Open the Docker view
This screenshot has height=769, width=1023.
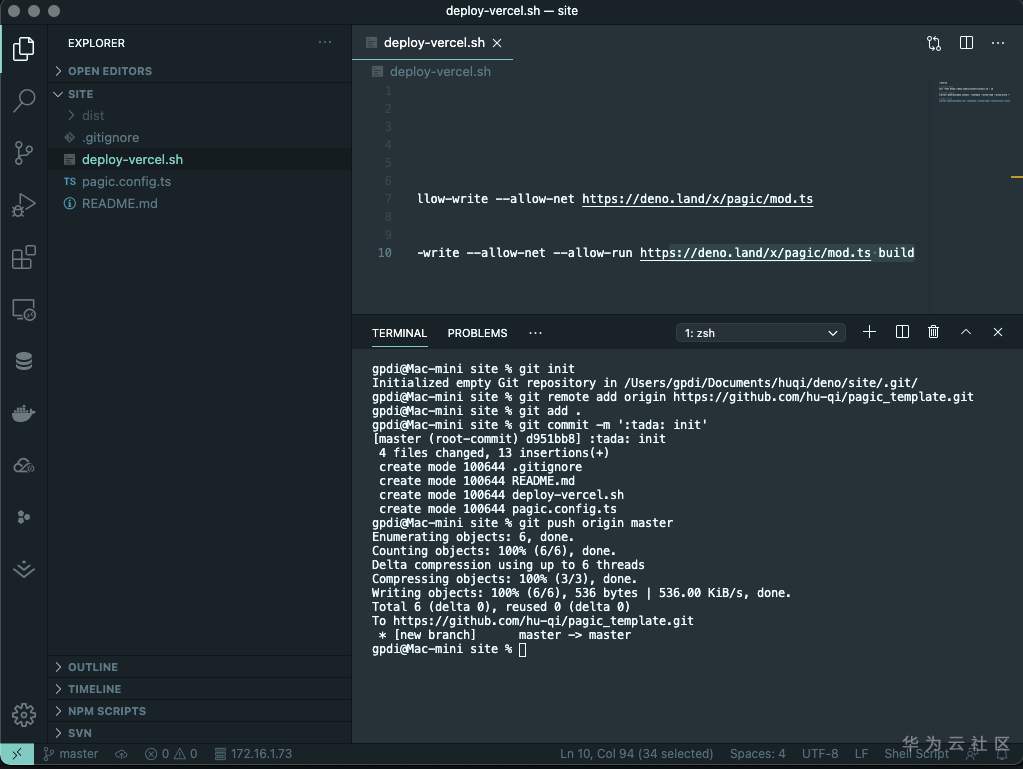pyautogui.click(x=23, y=413)
